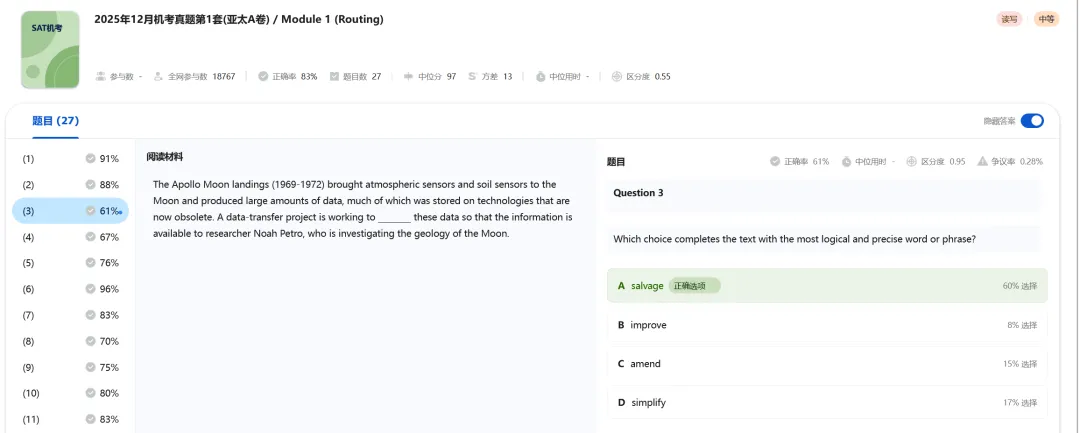The height and width of the screenshot is (433, 1080).
Task: Click the 正确率 83% checkmark icon in header
Action: coord(263,76)
